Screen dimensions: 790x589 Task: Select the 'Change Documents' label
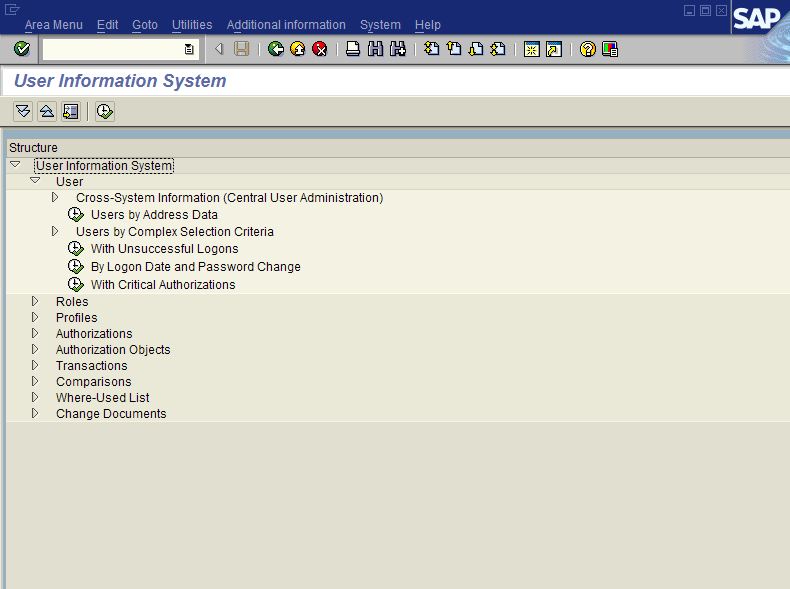pos(111,414)
